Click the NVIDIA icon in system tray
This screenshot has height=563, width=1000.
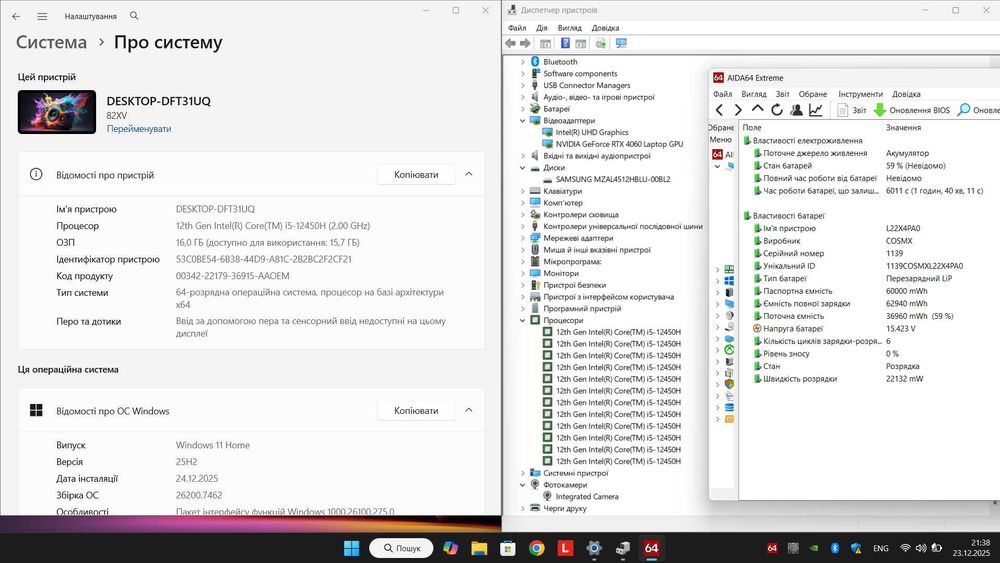coord(814,548)
